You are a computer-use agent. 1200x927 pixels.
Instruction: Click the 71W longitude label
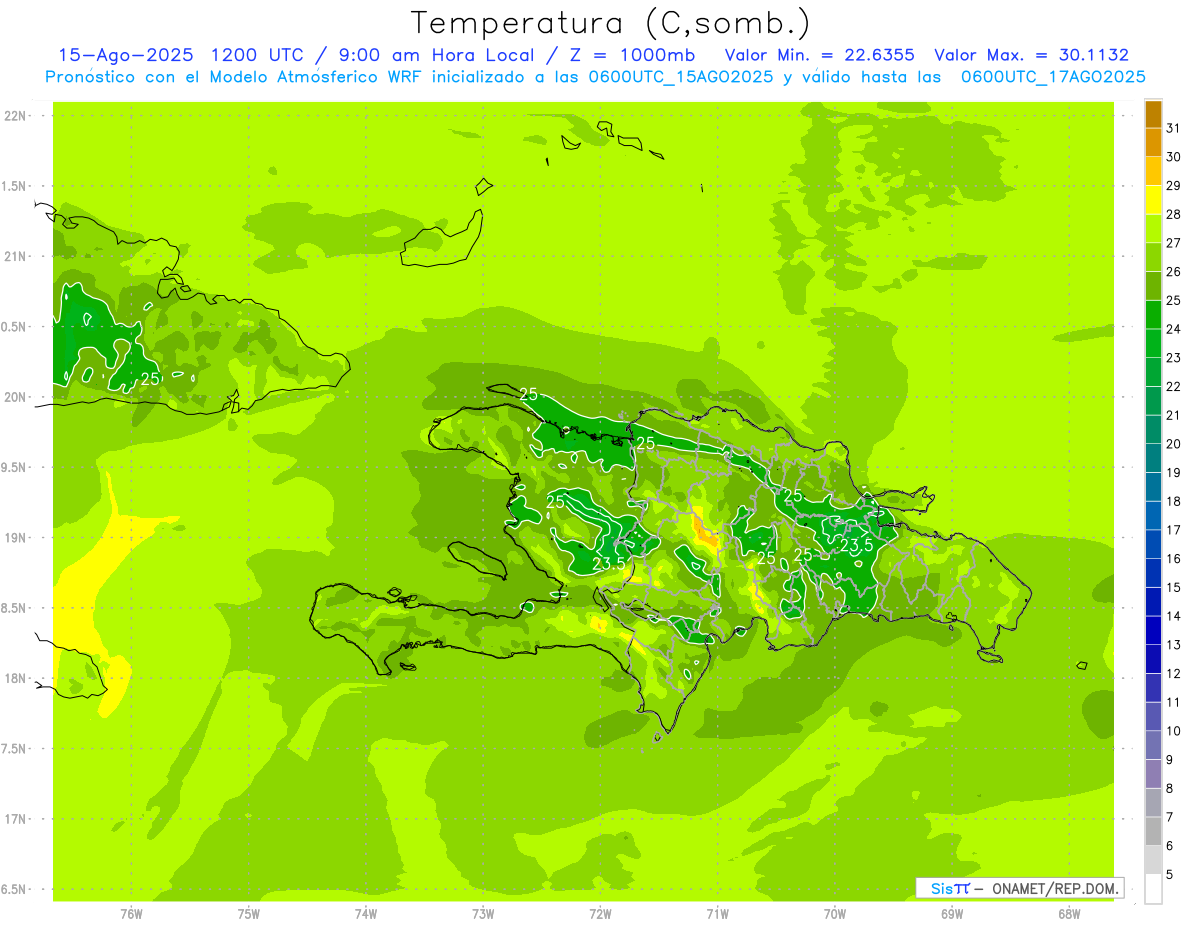pos(717,913)
